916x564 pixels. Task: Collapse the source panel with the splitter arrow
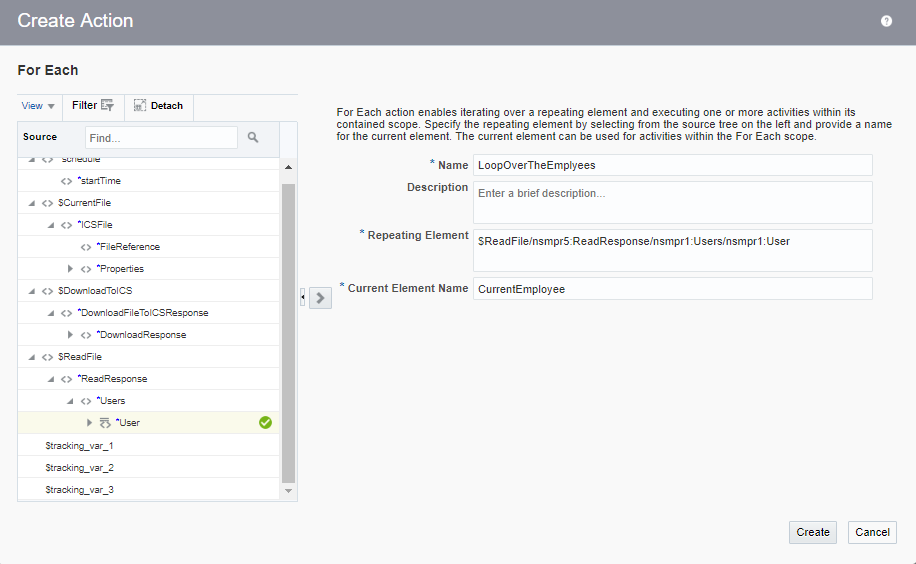303,297
